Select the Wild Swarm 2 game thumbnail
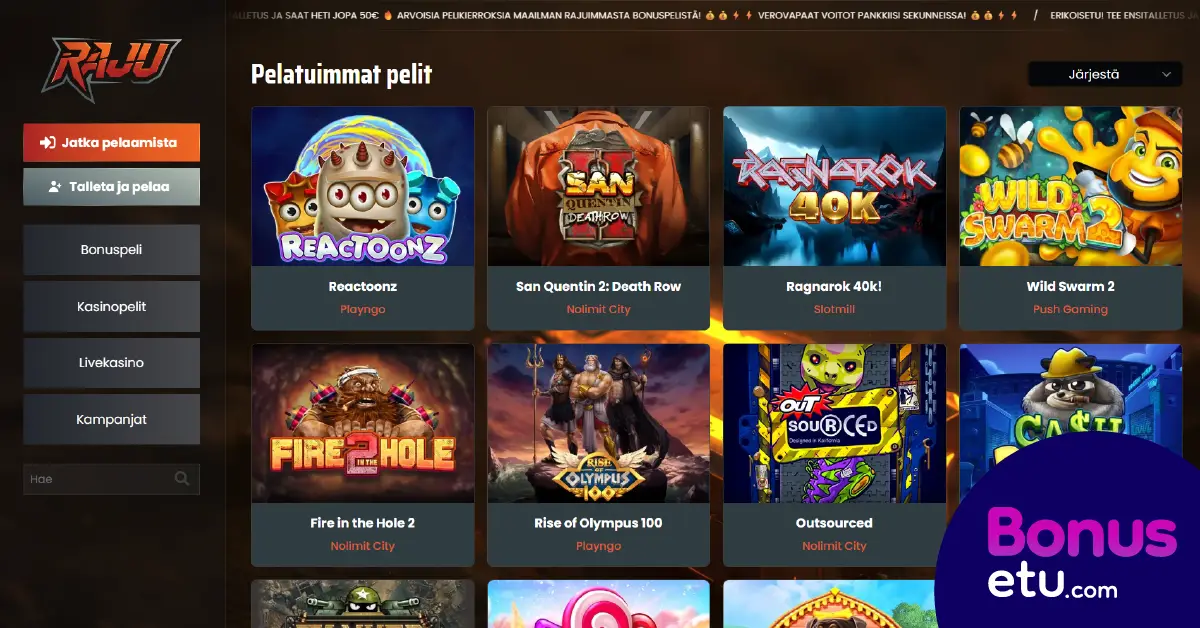Viewport: 1200px width, 628px height. (x=1071, y=186)
